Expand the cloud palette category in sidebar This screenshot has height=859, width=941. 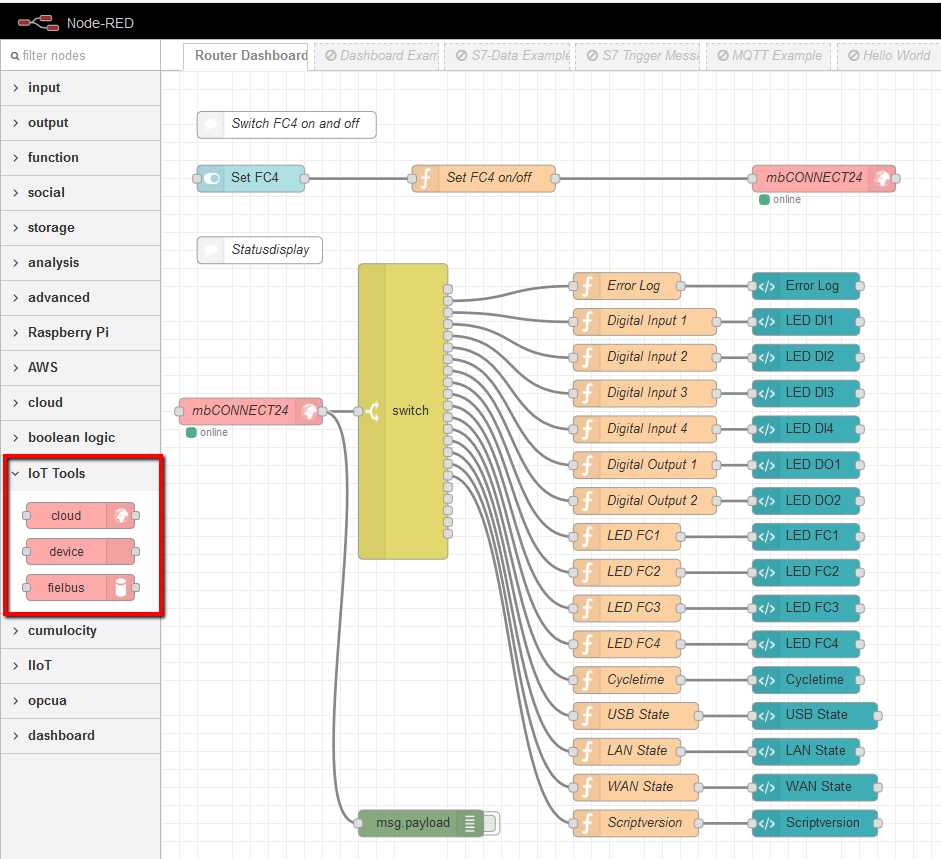80,403
